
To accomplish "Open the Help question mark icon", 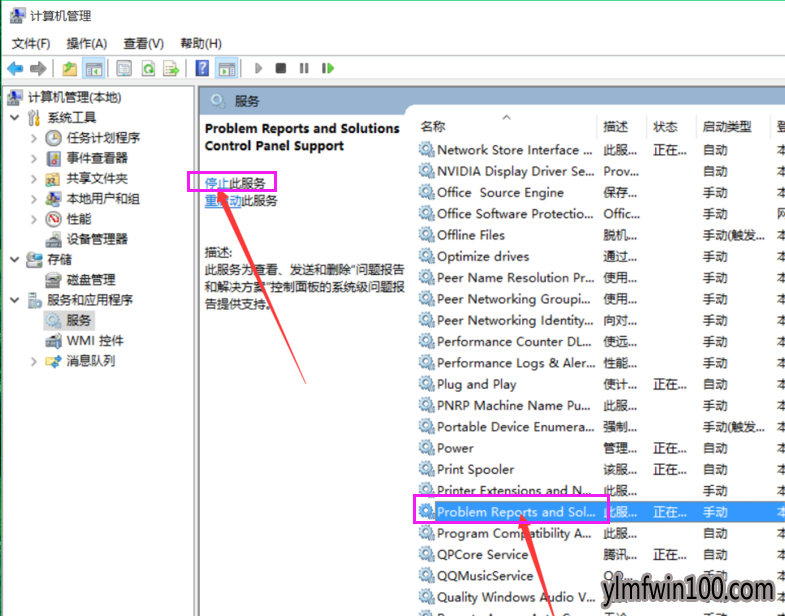I will tap(202, 68).
